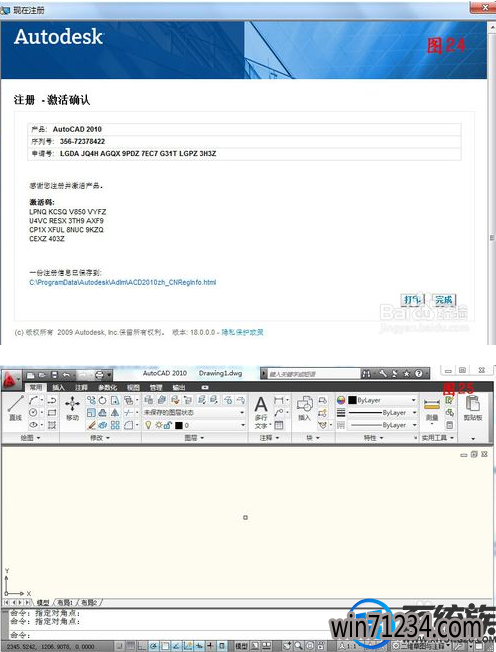
Task: Toggle layer freeze sun icon
Action: (x=158, y=425)
